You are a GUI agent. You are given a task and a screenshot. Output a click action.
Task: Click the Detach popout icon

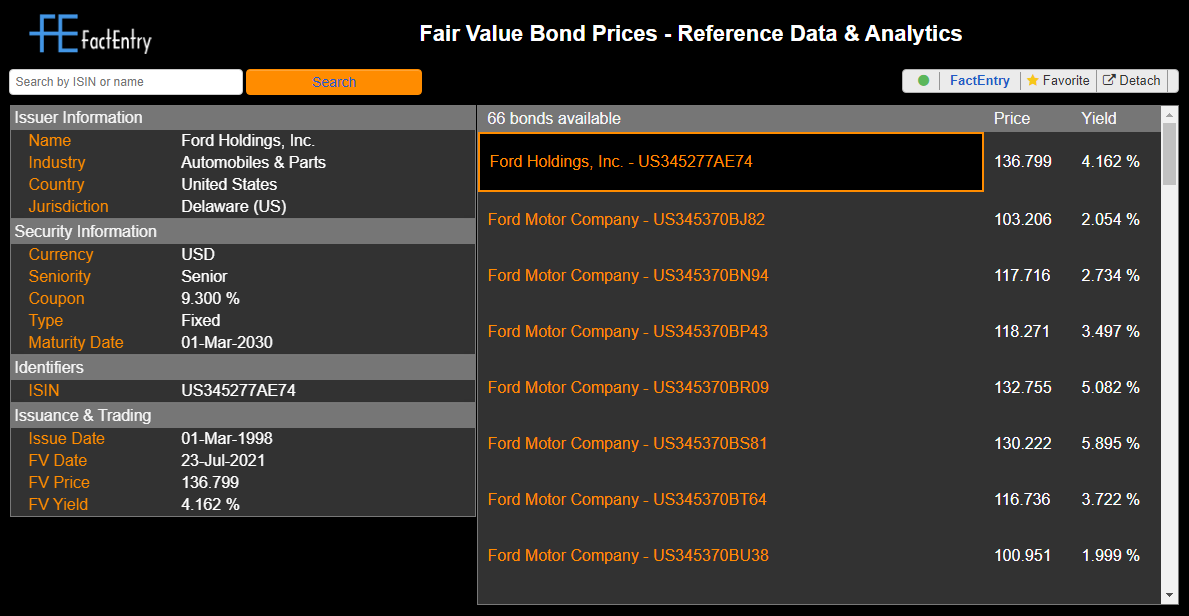(x=1109, y=80)
